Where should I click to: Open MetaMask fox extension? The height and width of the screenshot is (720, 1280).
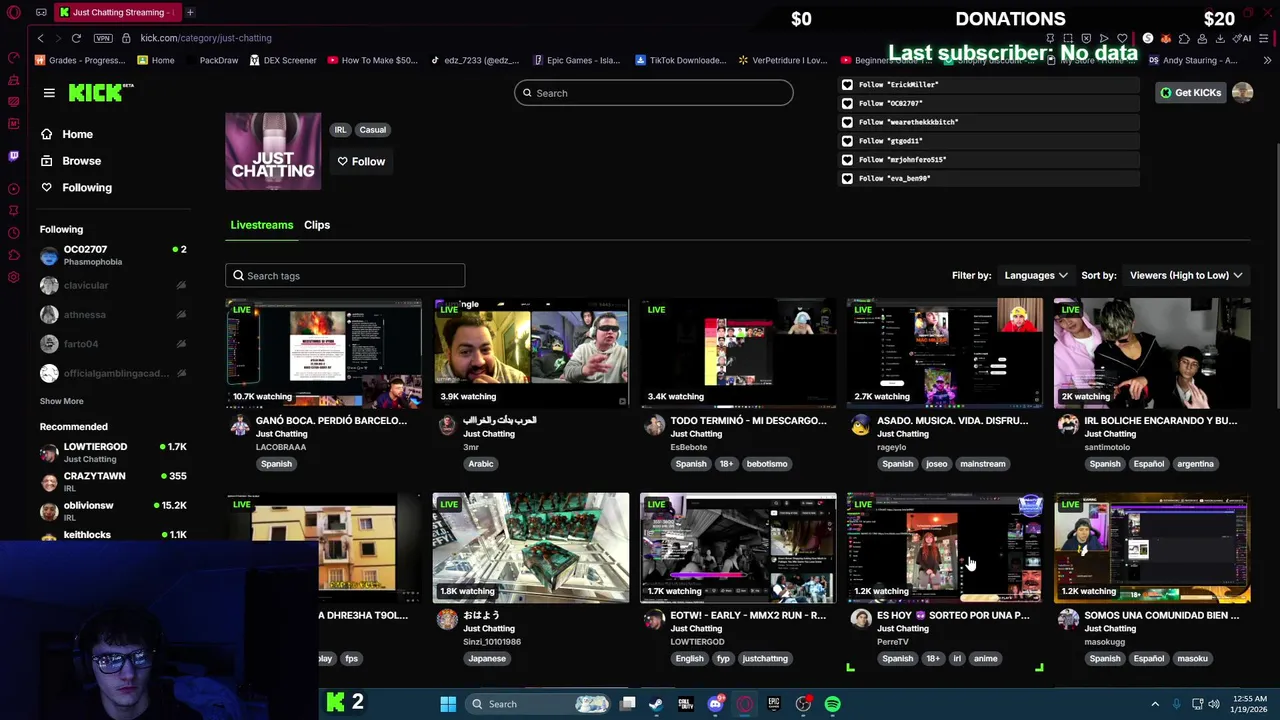click(x=1166, y=38)
